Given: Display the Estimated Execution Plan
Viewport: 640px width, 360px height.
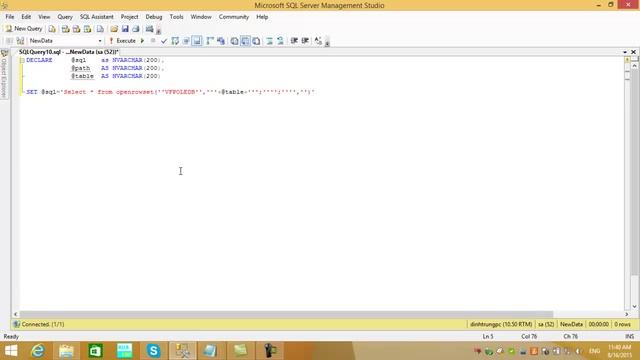Looking at the screenshot, I should (x=175, y=41).
